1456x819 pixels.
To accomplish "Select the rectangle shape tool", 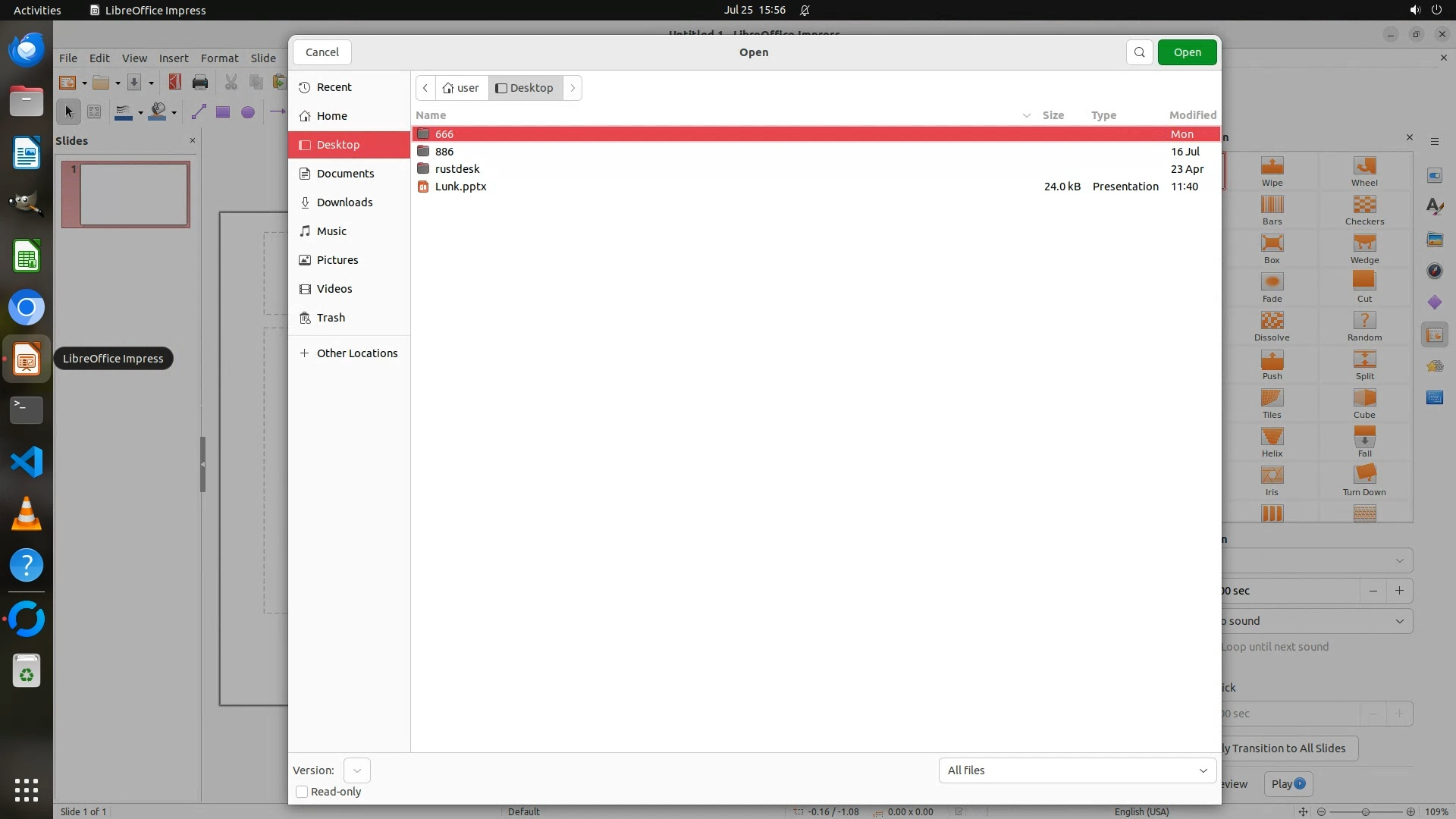I will coord(223,112).
